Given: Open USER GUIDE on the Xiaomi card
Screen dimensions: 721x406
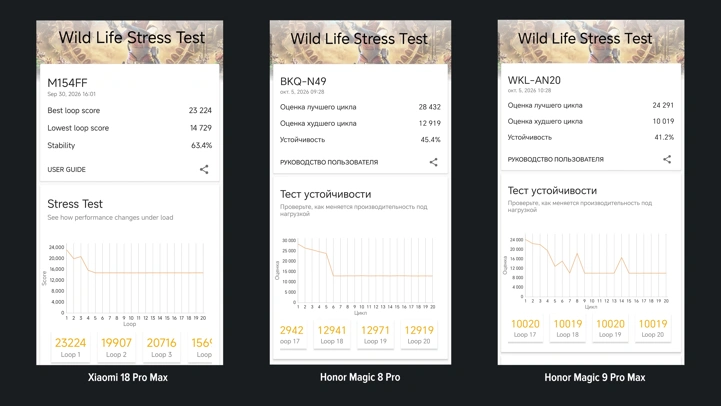Looking at the screenshot, I should 66,169.
